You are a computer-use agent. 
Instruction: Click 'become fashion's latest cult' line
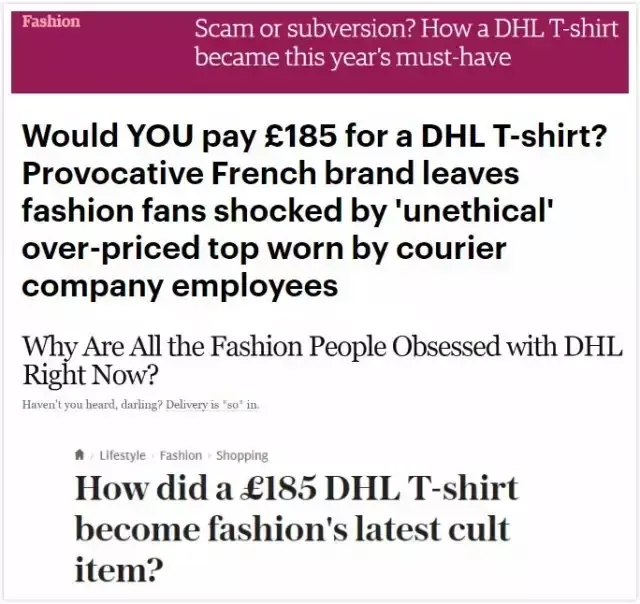(x=293, y=529)
